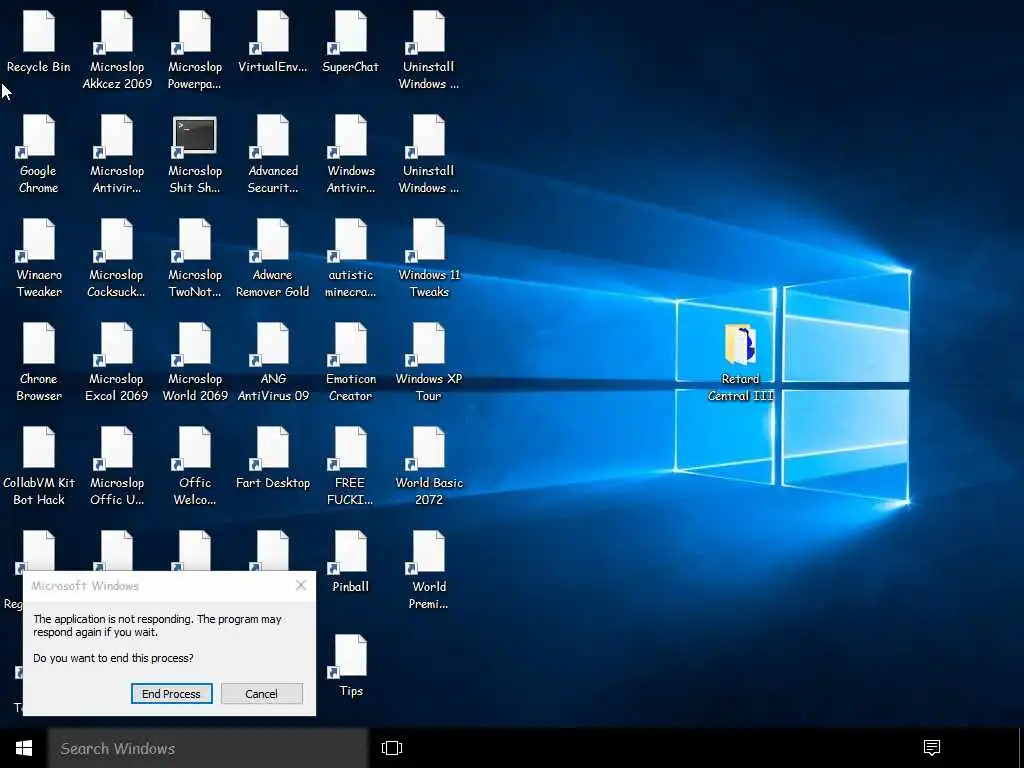This screenshot has height=768, width=1024.
Task: Open Task View from the taskbar
Action: tap(392, 748)
